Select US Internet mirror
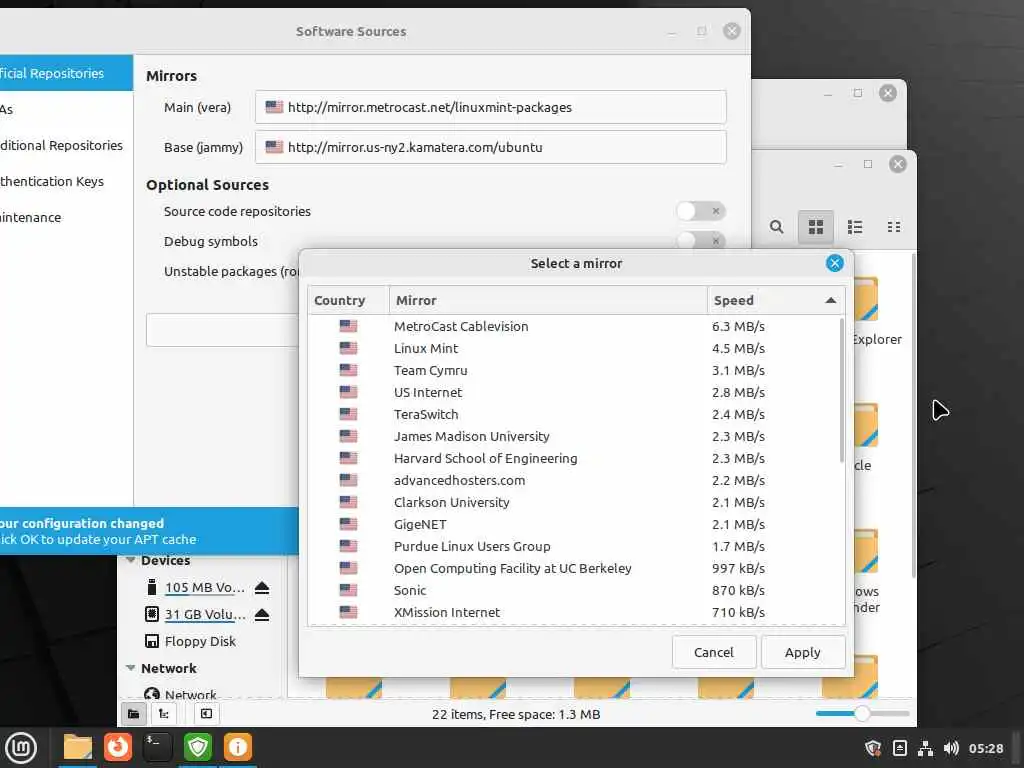The height and width of the screenshot is (768, 1024). pyautogui.click(x=573, y=392)
